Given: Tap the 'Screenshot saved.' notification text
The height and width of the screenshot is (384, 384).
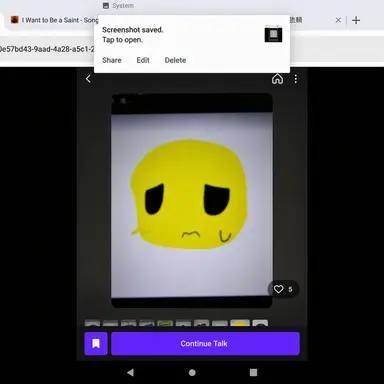Looking at the screenshot, I should [x=133, y=30].
